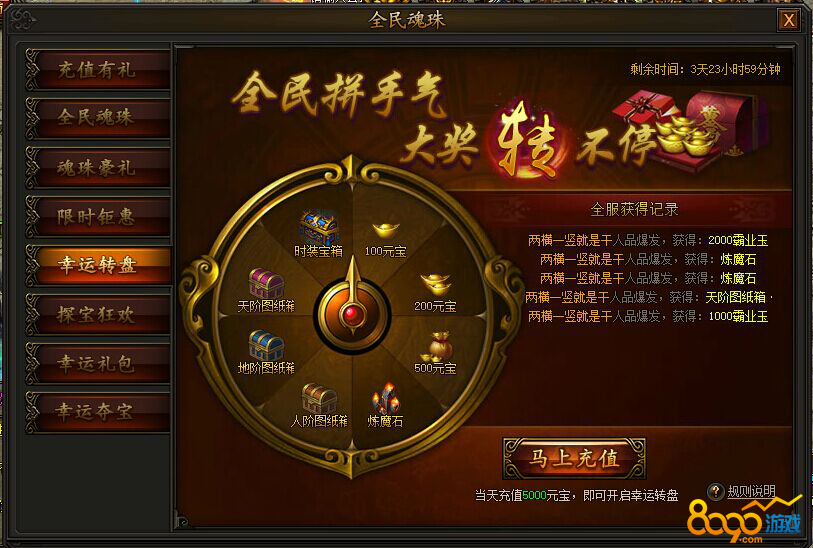This screenshot has height=548, width=813.
Task: Select the 100元宝 gold ingot icon
Action: point(386,230)
